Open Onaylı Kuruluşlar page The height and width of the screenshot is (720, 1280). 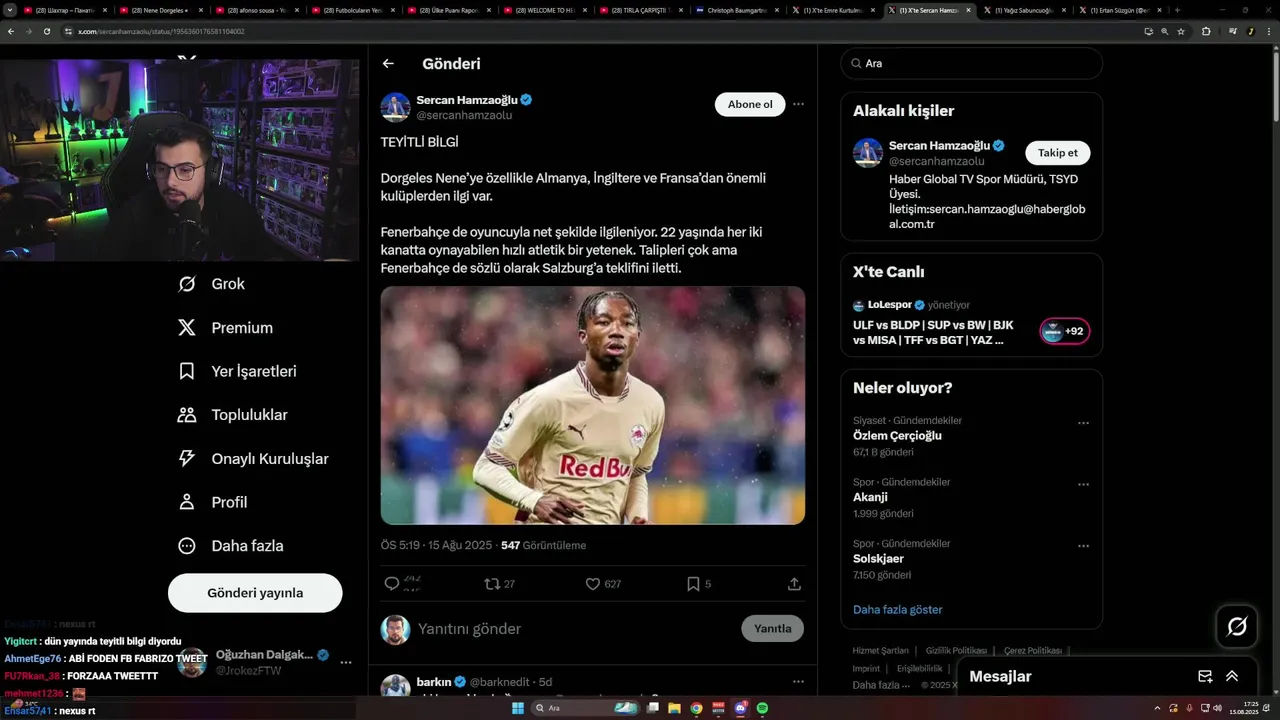coord(253,459)
